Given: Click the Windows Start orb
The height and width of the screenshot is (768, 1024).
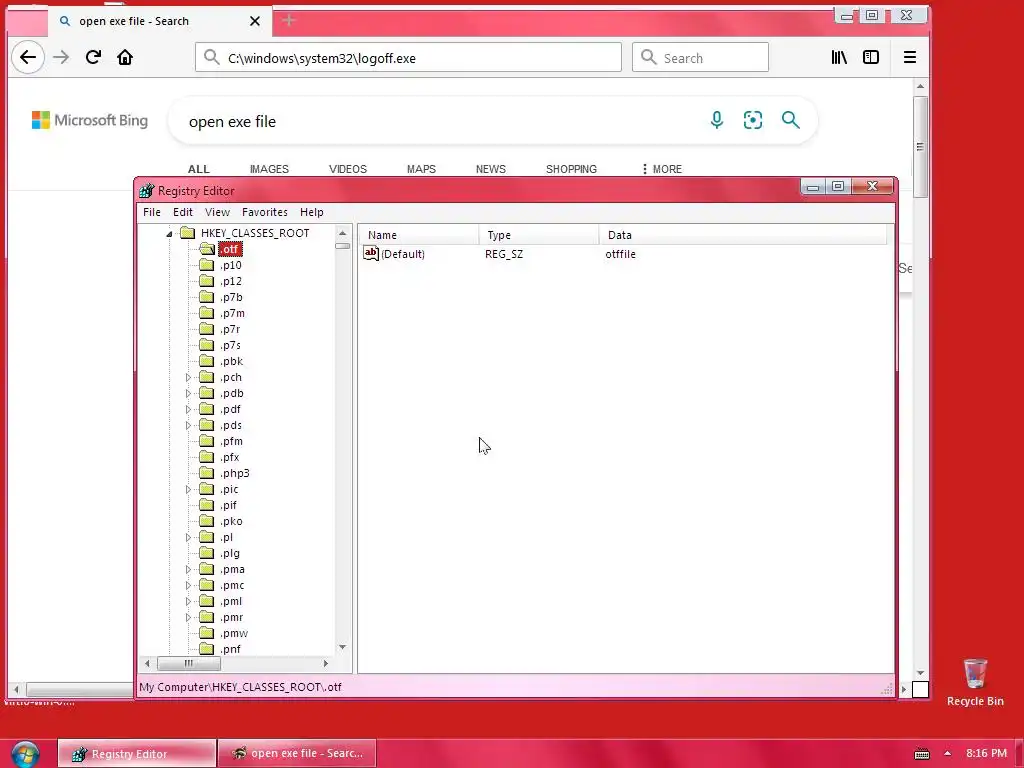Looking at the screenshot, I should point(25,754).
